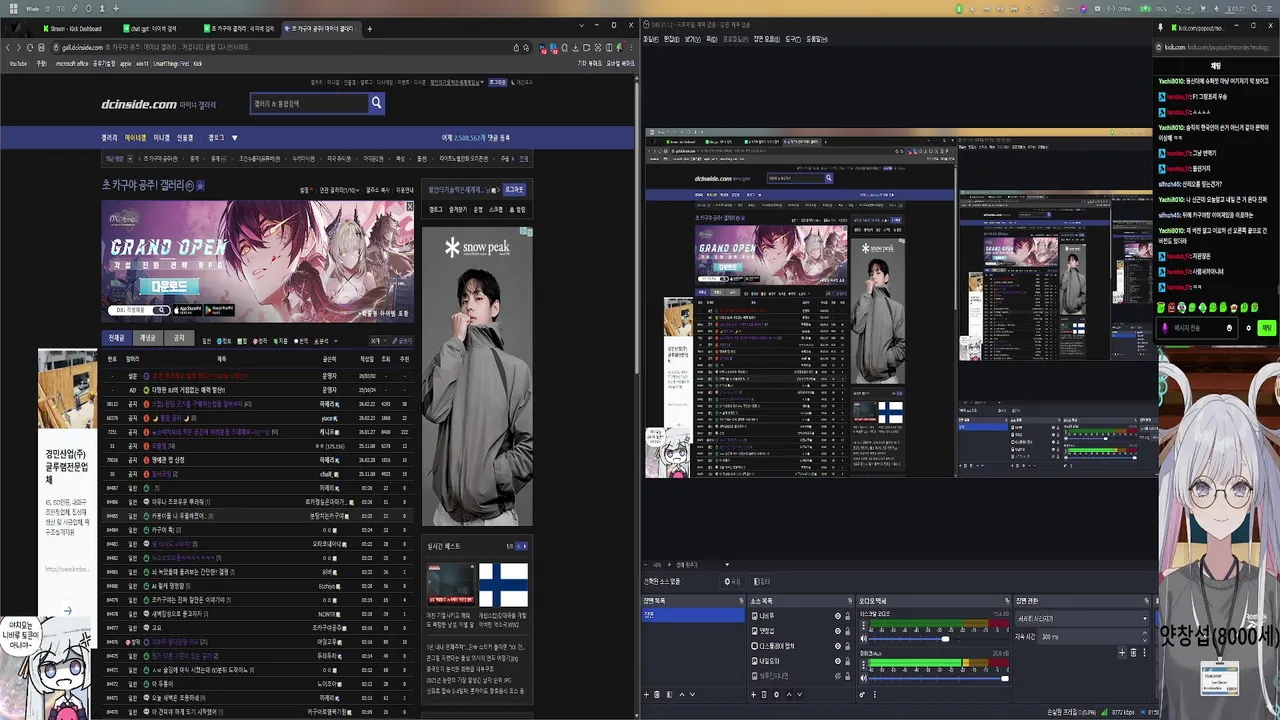
Task: Toggle visibility of 앗창섭 source
Action: click(x=838, y=631)
